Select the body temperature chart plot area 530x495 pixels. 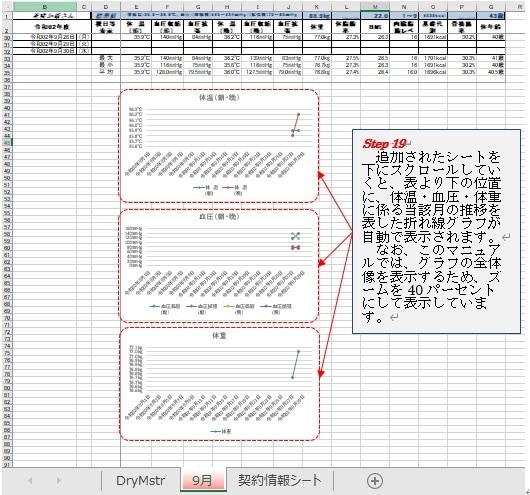click(x=229, y=127)
